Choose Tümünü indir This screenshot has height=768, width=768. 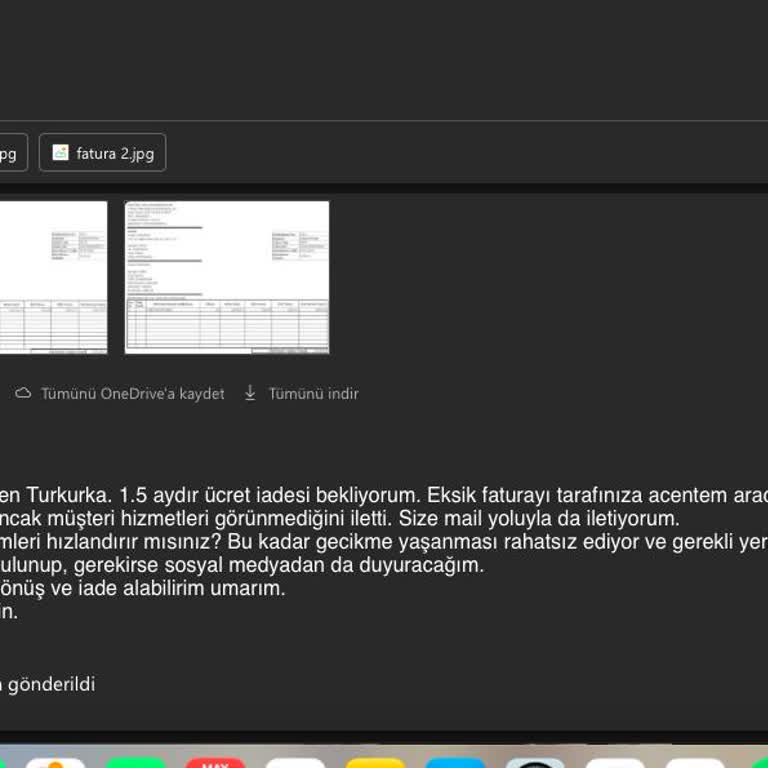click(313, 394)
